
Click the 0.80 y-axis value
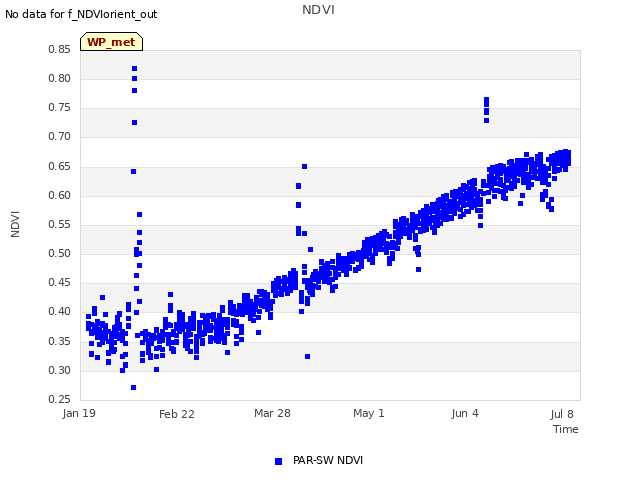click(60, 78)
